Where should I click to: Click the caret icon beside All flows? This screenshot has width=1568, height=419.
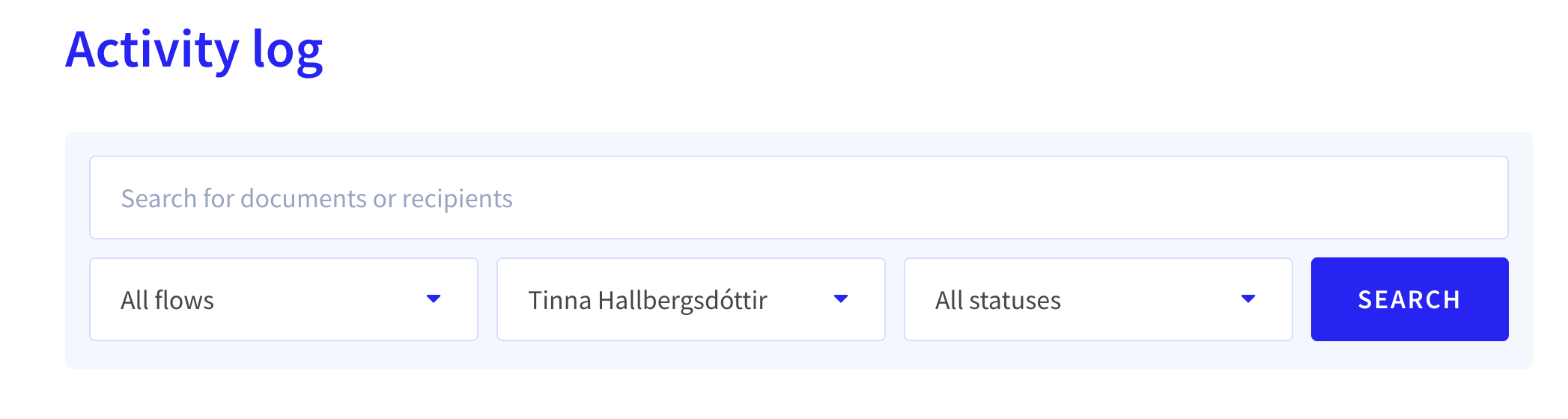pyautogui.click(x=434, y=299)
